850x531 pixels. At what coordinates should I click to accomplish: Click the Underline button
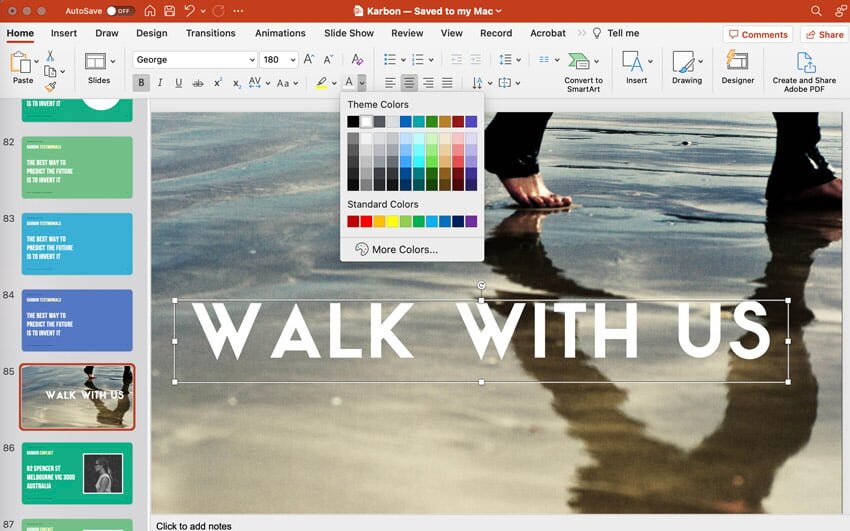click(x=178, y=83)
